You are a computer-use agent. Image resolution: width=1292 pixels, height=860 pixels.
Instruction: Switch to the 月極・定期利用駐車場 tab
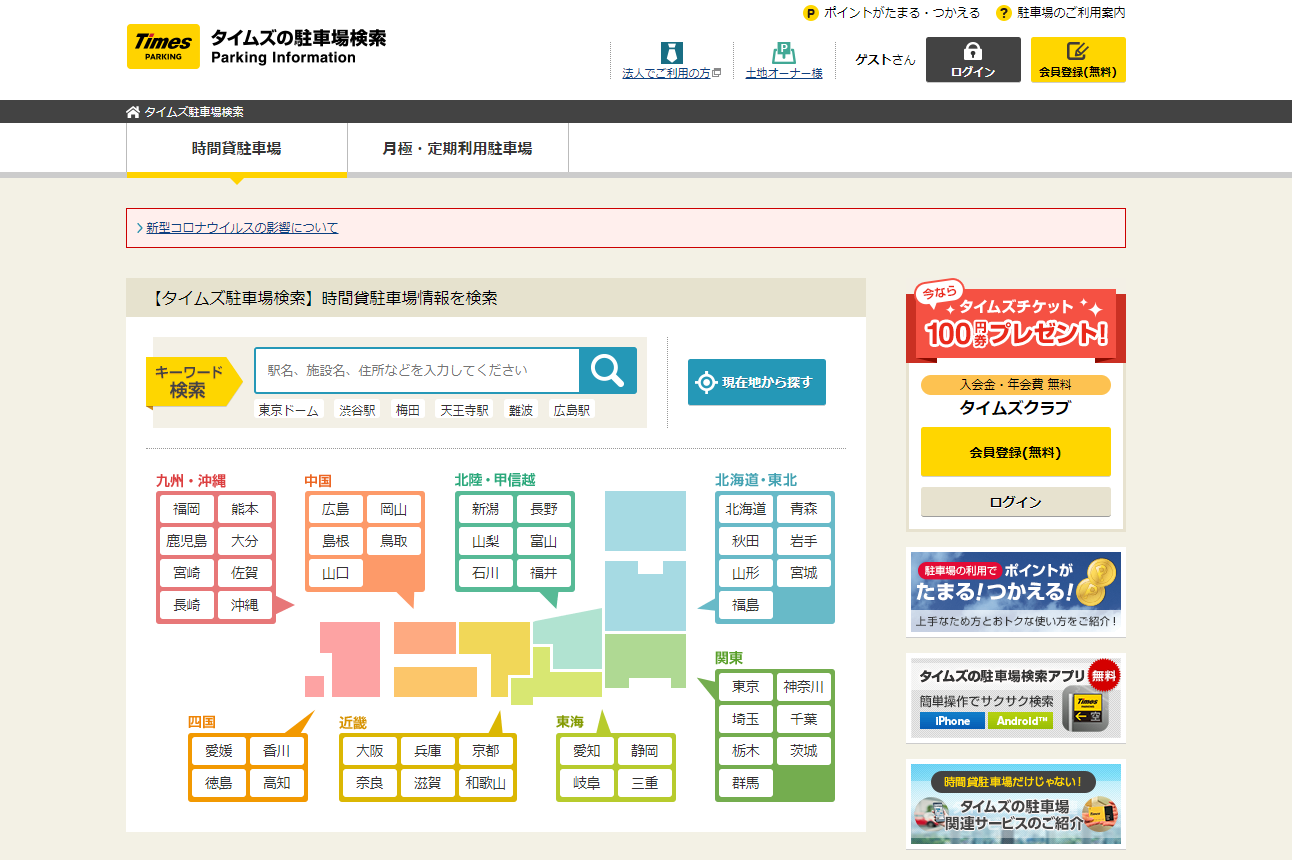point(457,147)
